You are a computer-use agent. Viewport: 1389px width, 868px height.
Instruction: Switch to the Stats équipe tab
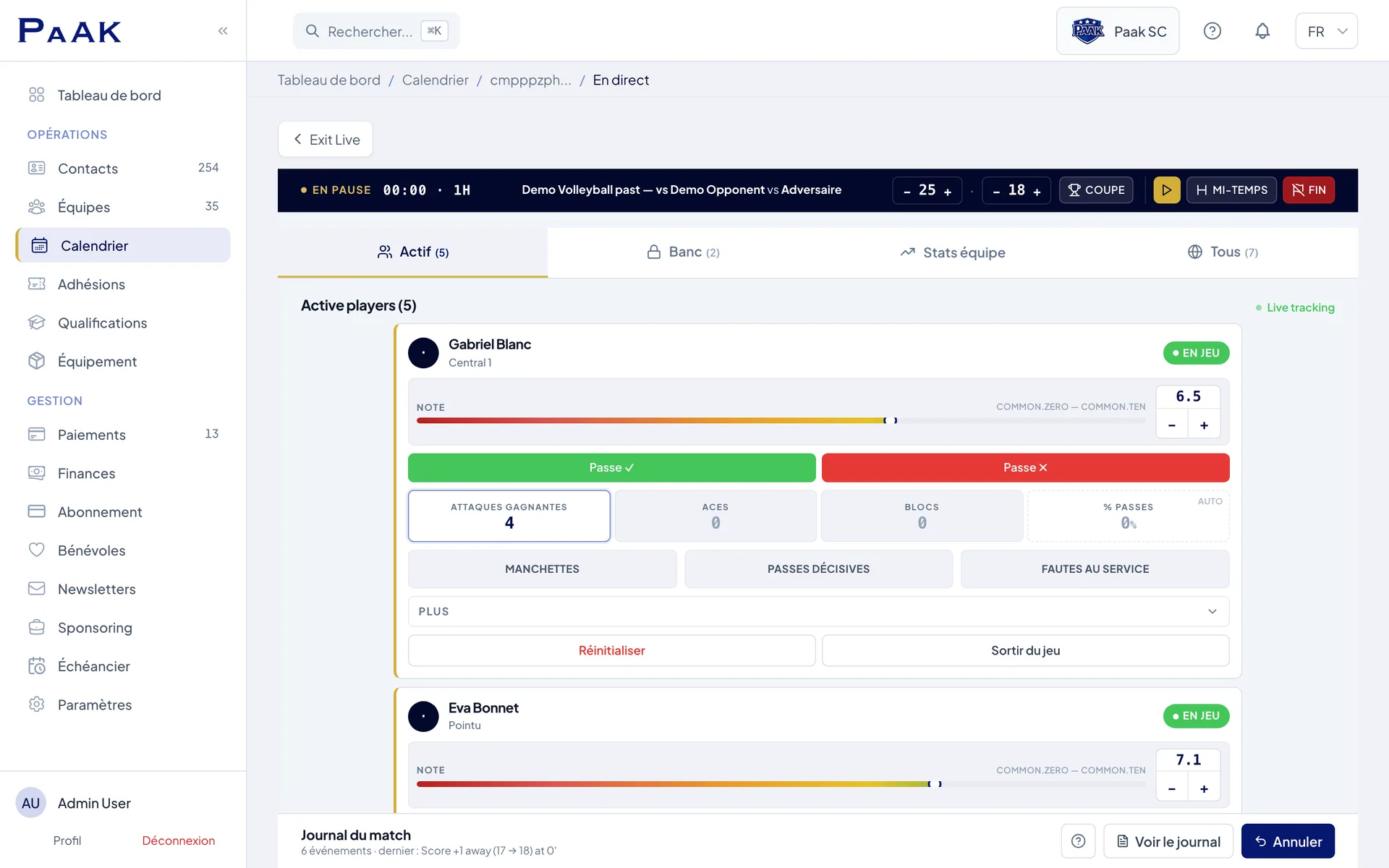pos(952,252)
